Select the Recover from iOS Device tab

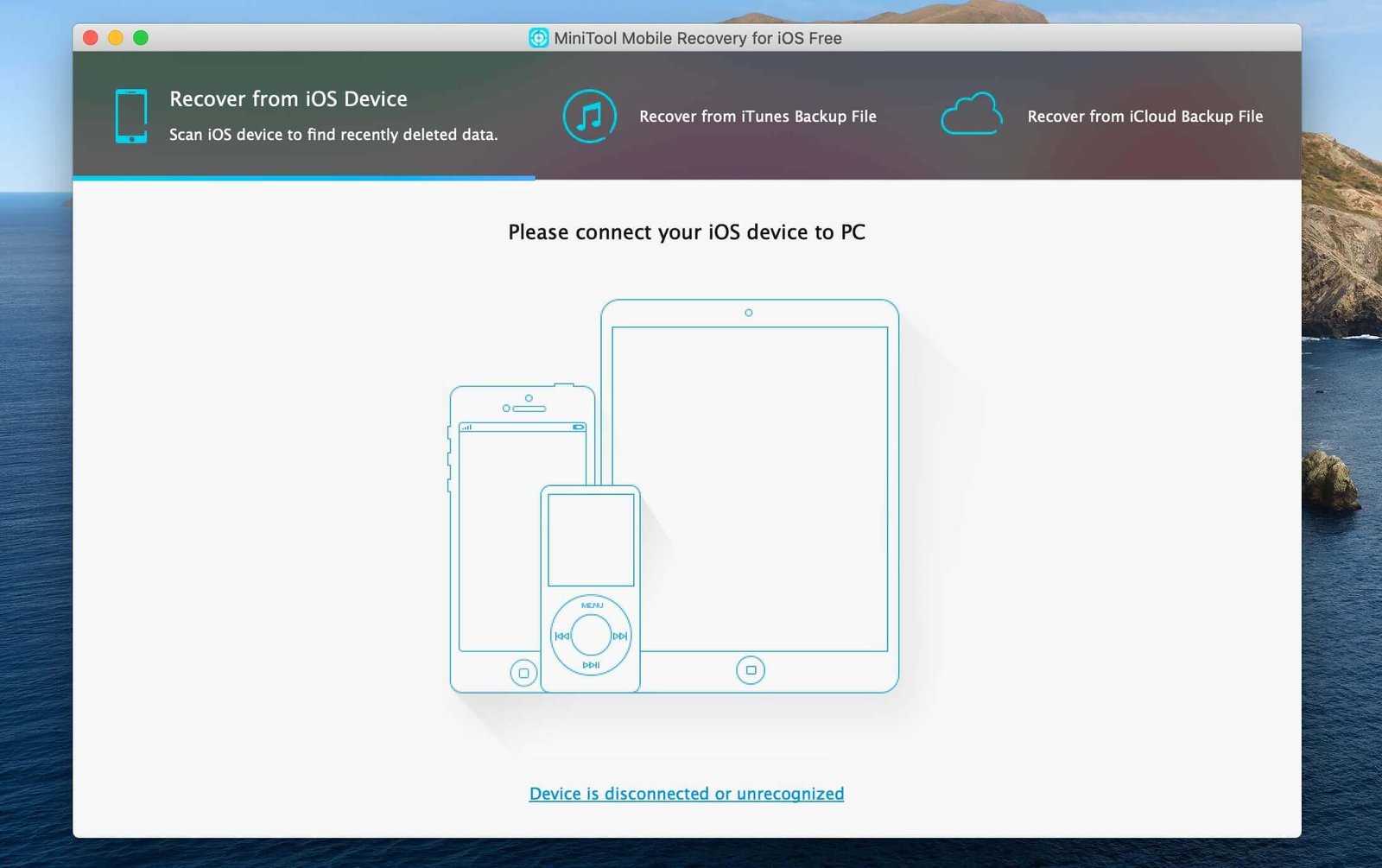click(304, 116)
